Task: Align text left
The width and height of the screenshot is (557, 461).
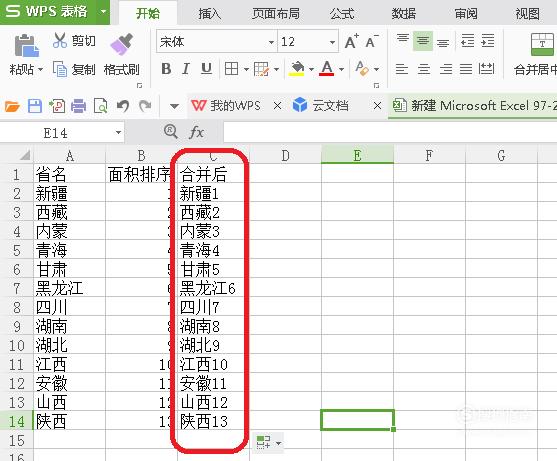Action: click(402, 69)
